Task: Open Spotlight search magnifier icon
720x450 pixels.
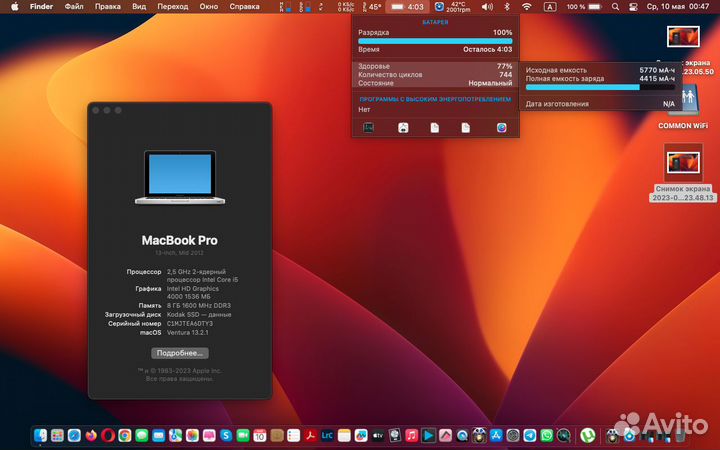Action: pyautogui.click(x=615, y=6)
